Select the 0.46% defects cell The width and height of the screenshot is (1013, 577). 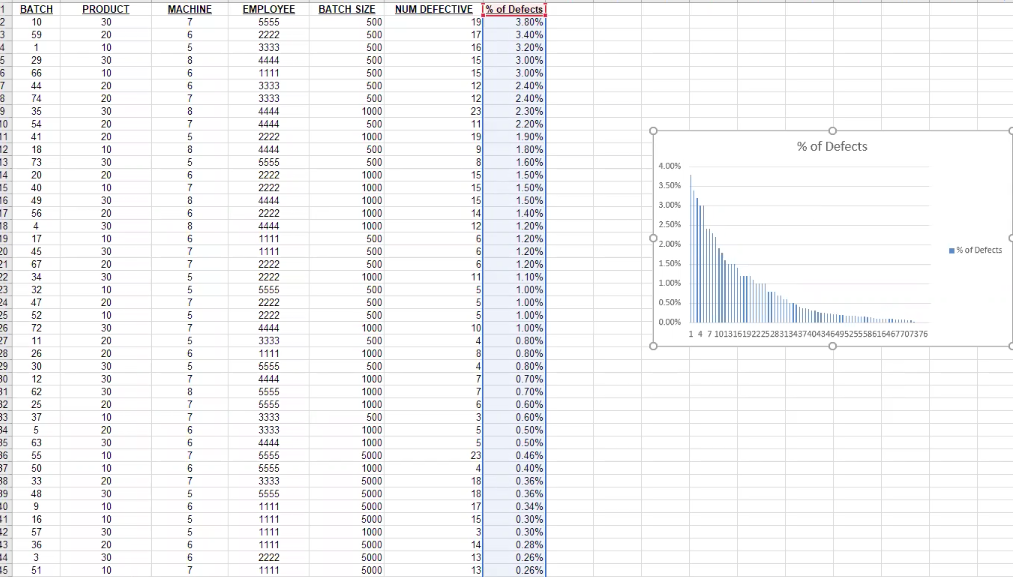[514, 456]
